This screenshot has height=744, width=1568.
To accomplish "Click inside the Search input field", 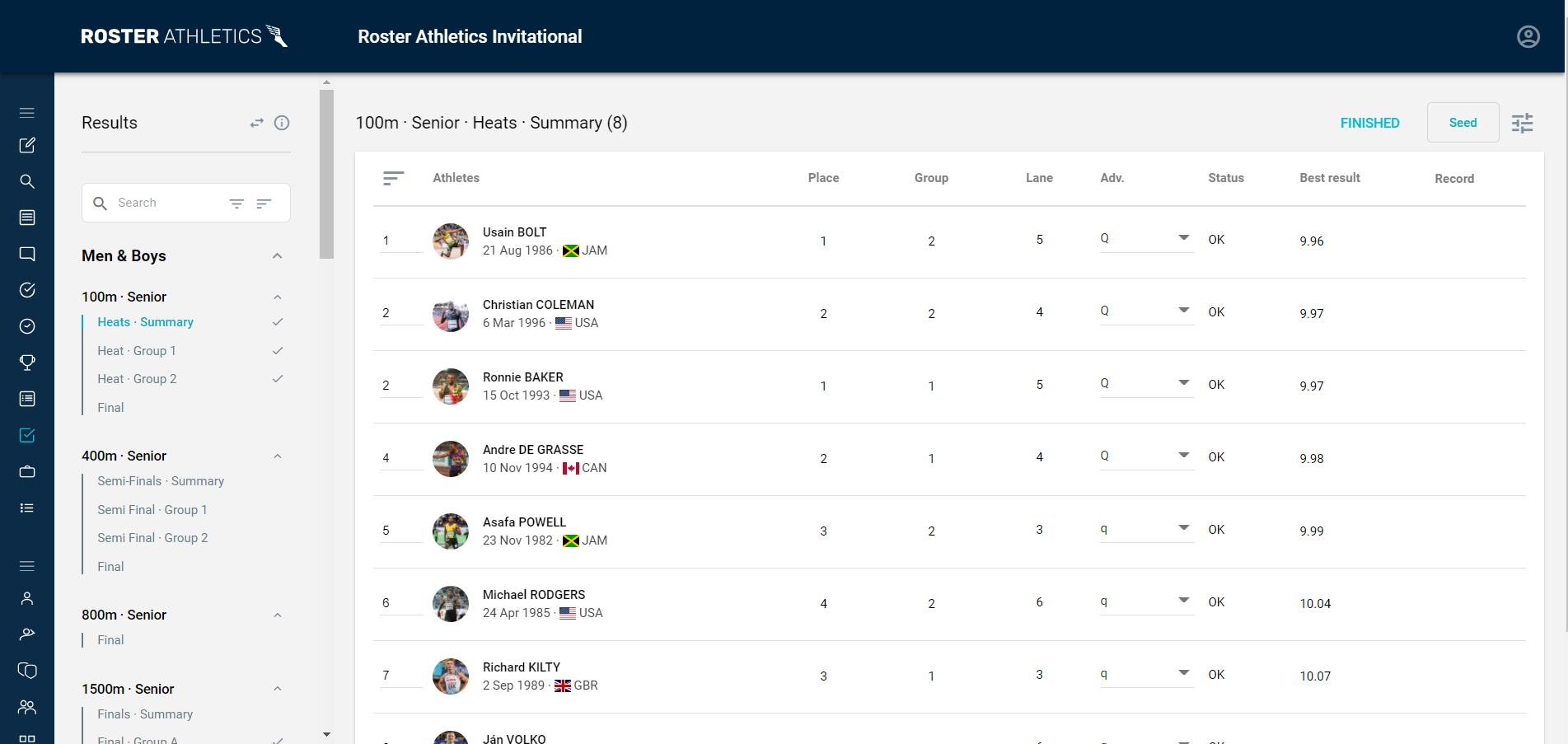I will pyautogui.click(x=165, y=203).
